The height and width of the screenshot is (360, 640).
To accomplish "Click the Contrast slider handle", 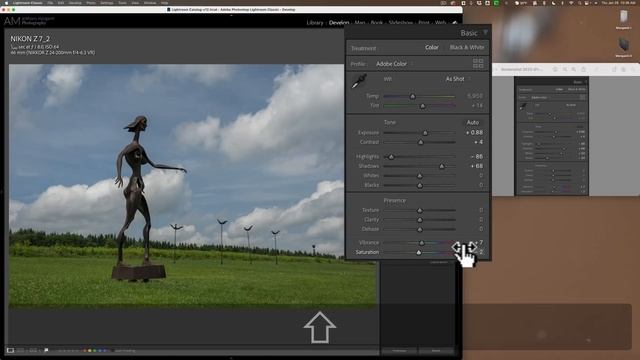I will (x=420, y=142).
